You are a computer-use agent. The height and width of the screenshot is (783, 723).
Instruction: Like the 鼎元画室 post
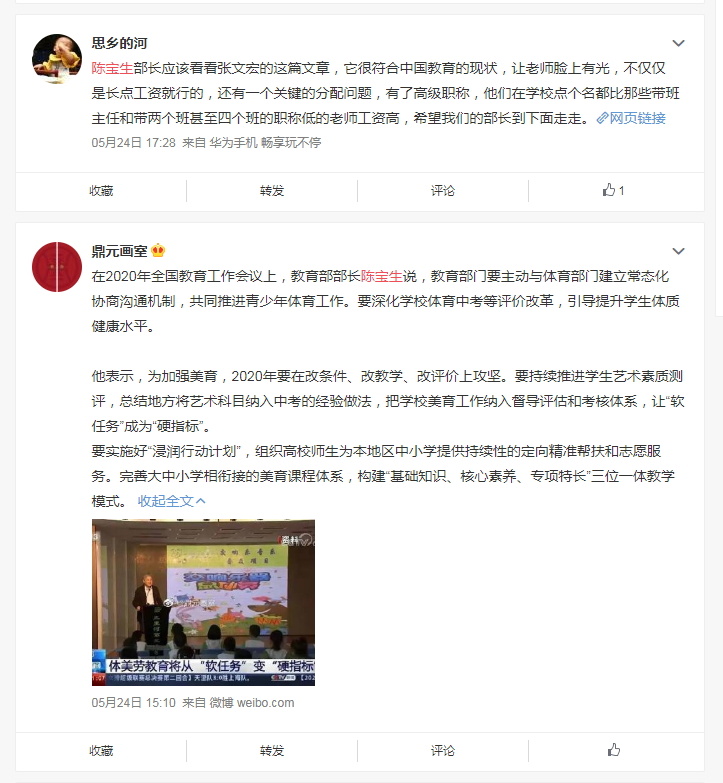point(614,750)
